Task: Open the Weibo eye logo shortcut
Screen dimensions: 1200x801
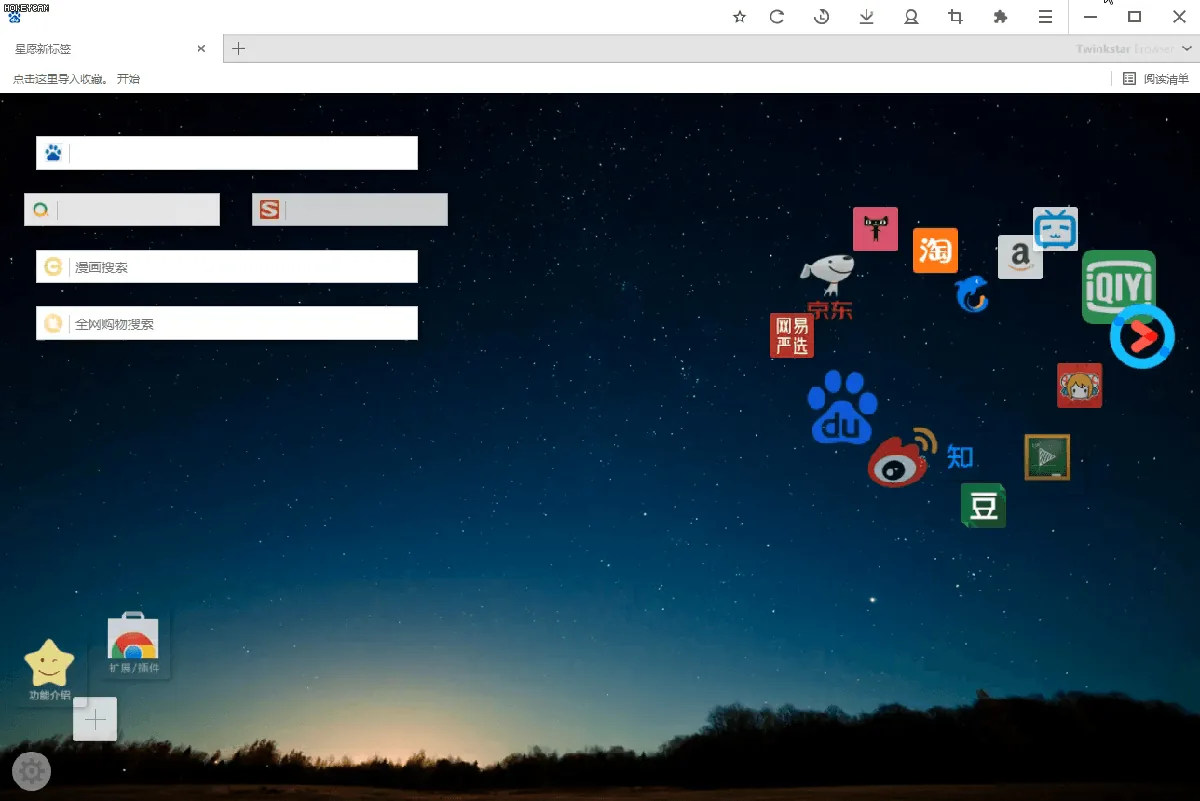Action: click(901, 458)
